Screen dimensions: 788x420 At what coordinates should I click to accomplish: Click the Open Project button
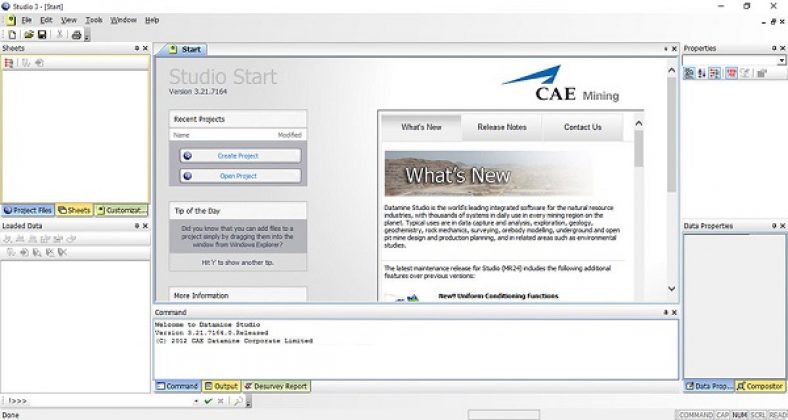click(240, 176)
